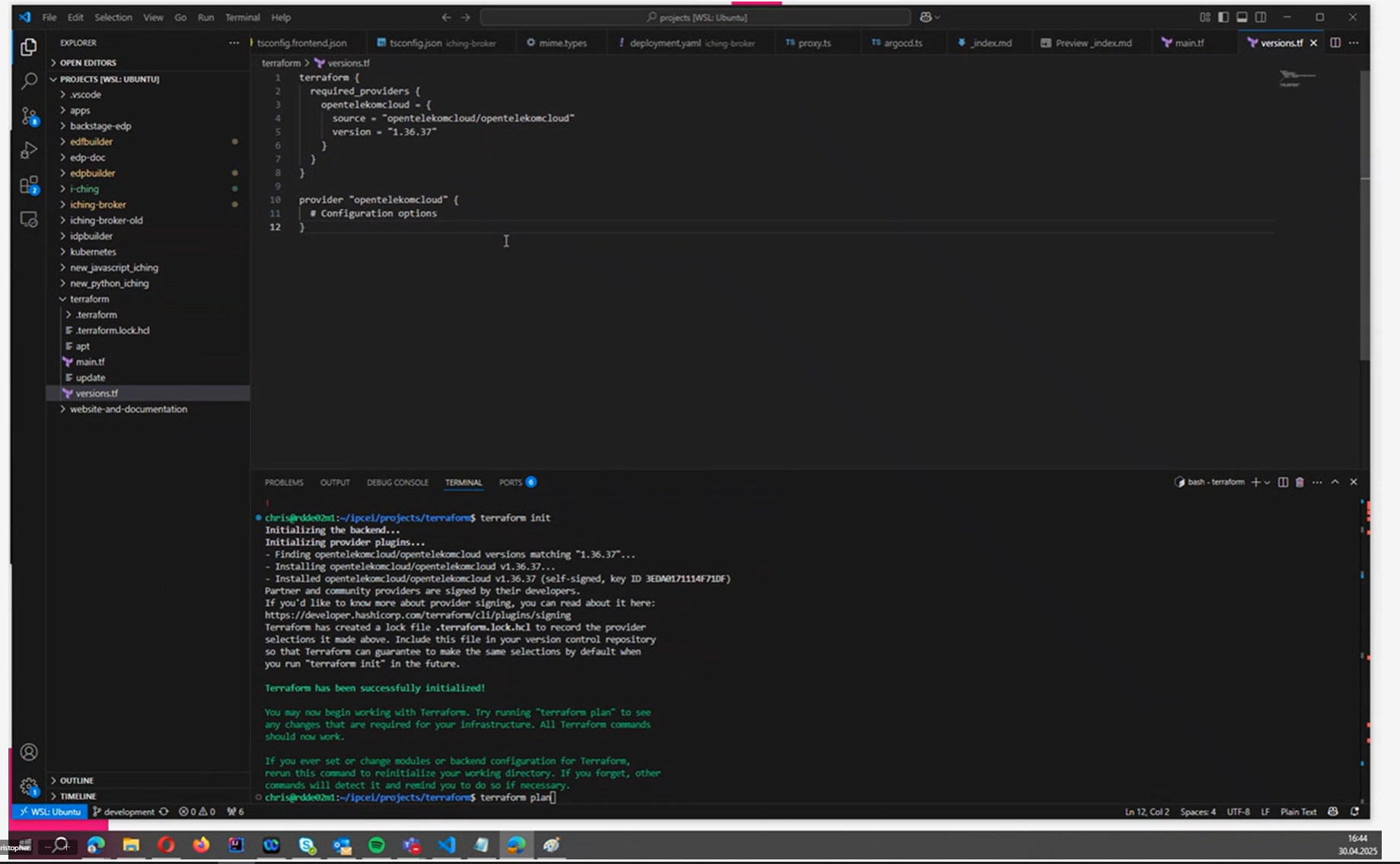Open the Accounts menu icon
Viewport: 1400px width, 864px height.
(28, 752)
